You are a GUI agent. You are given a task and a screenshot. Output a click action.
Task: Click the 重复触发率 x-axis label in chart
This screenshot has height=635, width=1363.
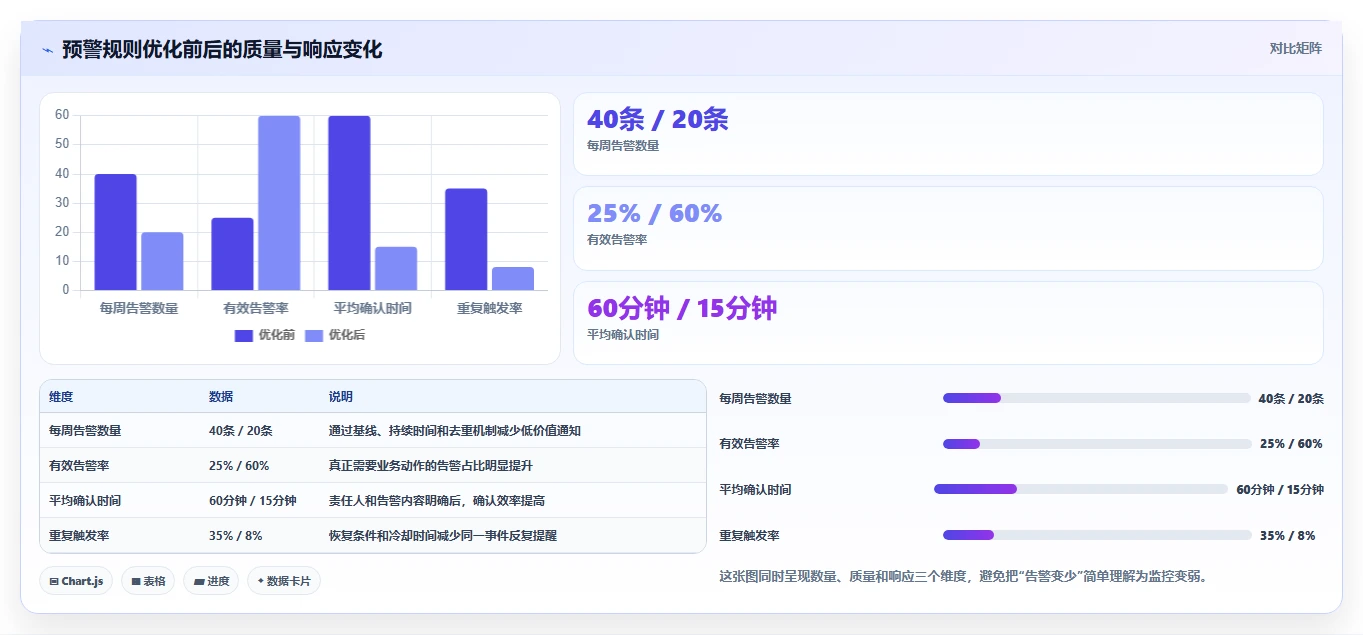pyautogui.click(x=490, y=309)
